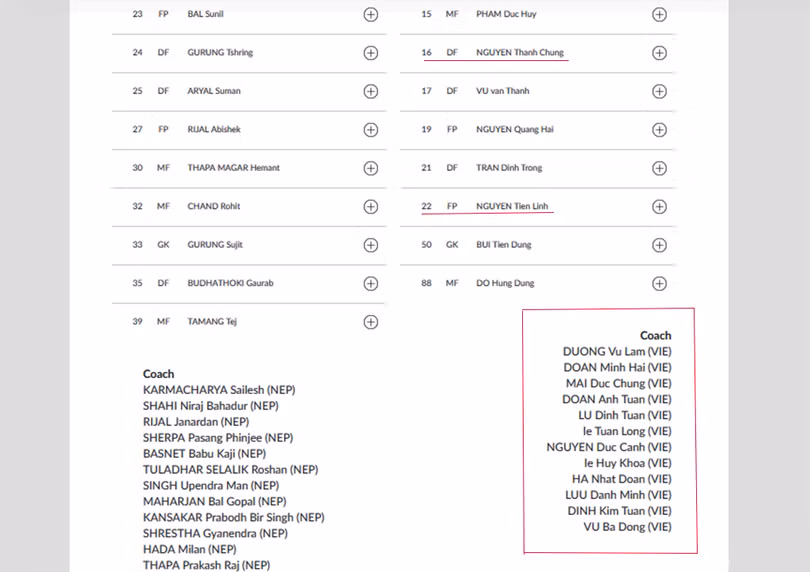
Task: Expand goalkeeper GURUNG Sujit row
Action: tap(370, 245)
